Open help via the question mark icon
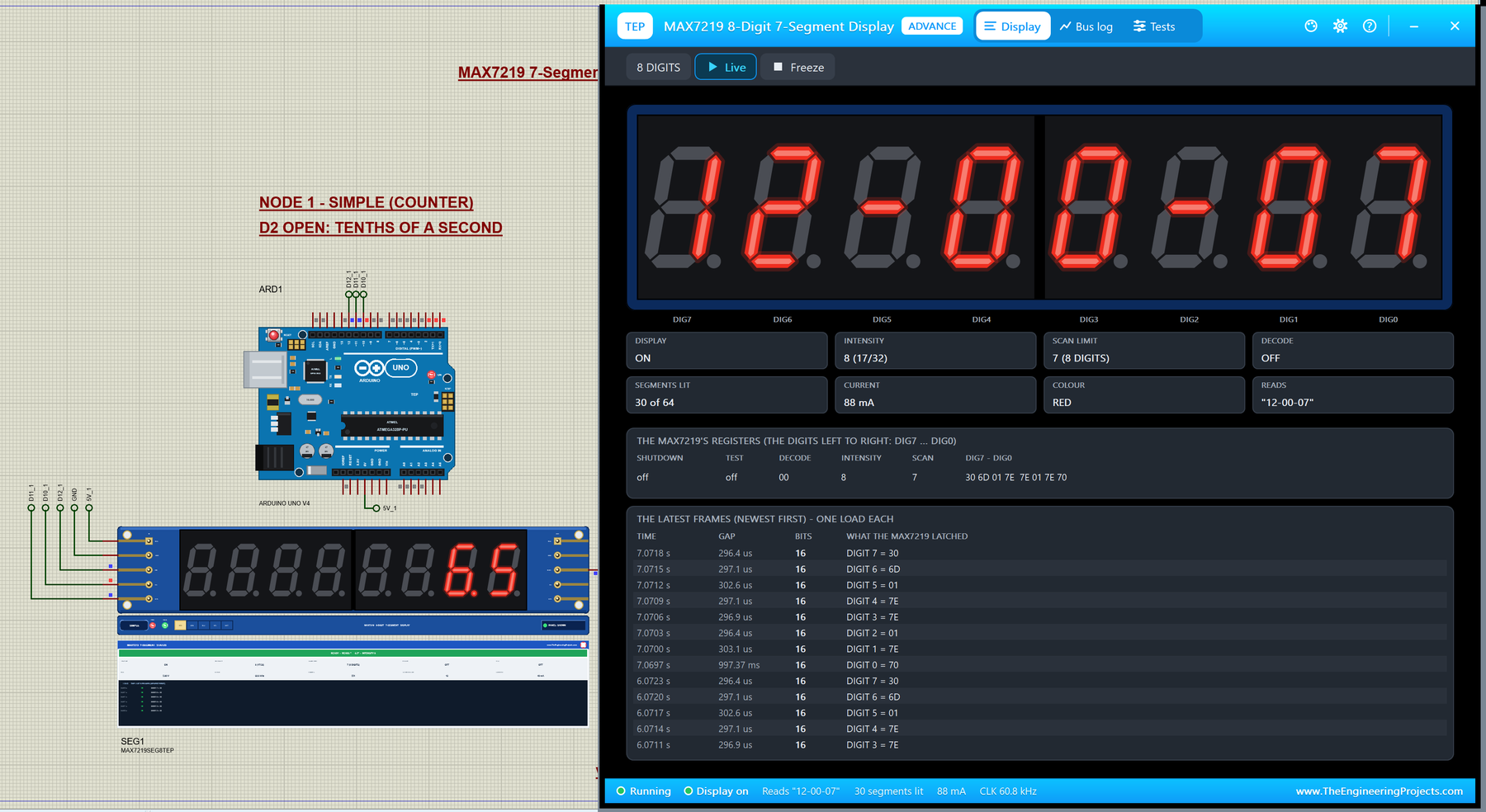The image size is (1486, 812). pyautogui.click(x=1370, y=26)
